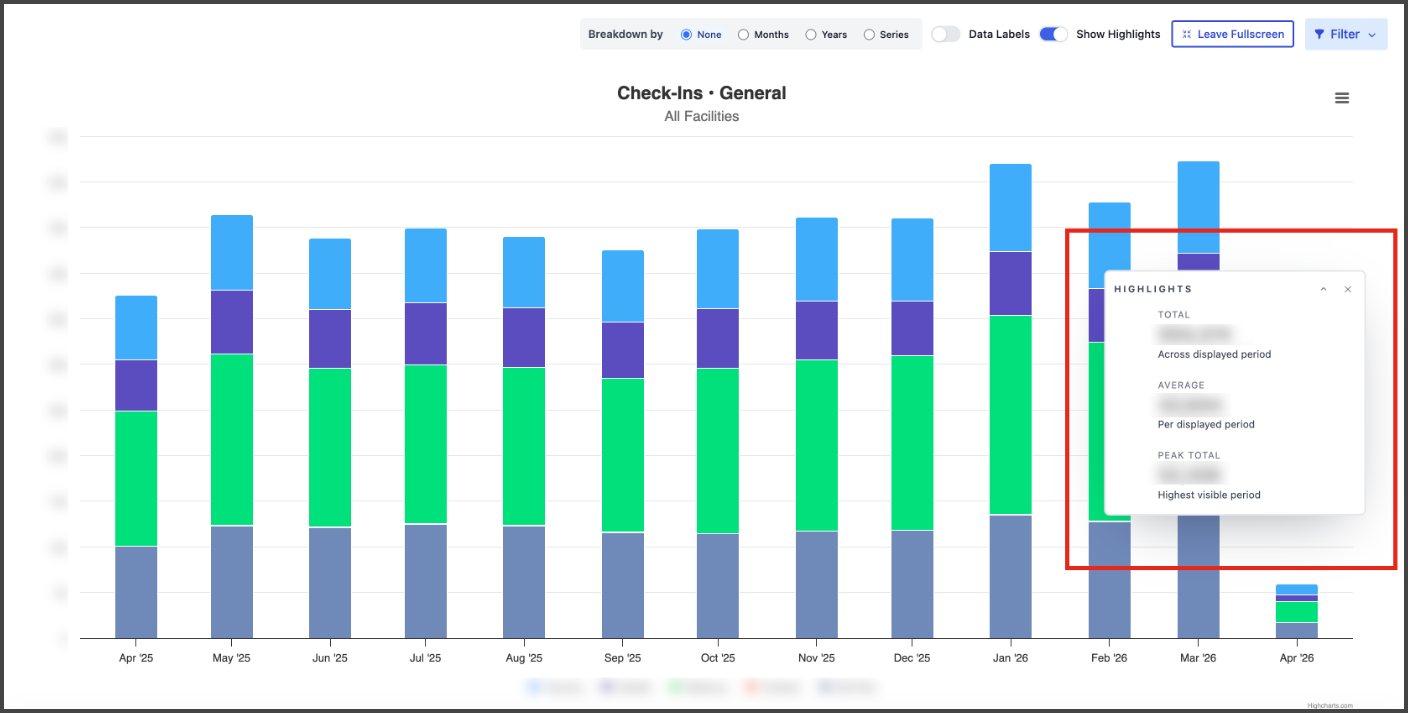Open the chart hamburger menu

pyautogui.click(x=1342, y=98)
